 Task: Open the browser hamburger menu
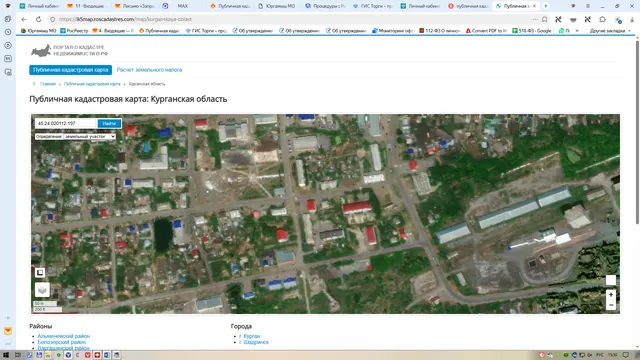coord(588,6)
